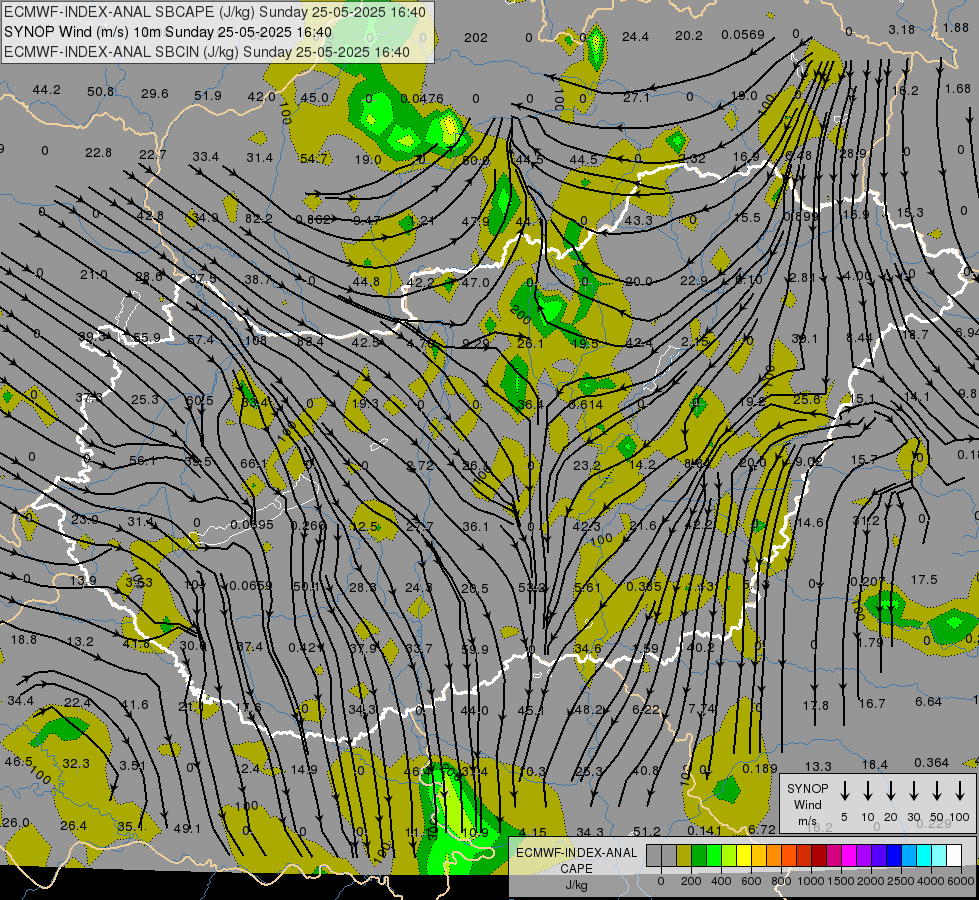Click the 2500 tick label on CAPE scale
The height and width of the screenshot is (900, 979).
coord(901,881)
